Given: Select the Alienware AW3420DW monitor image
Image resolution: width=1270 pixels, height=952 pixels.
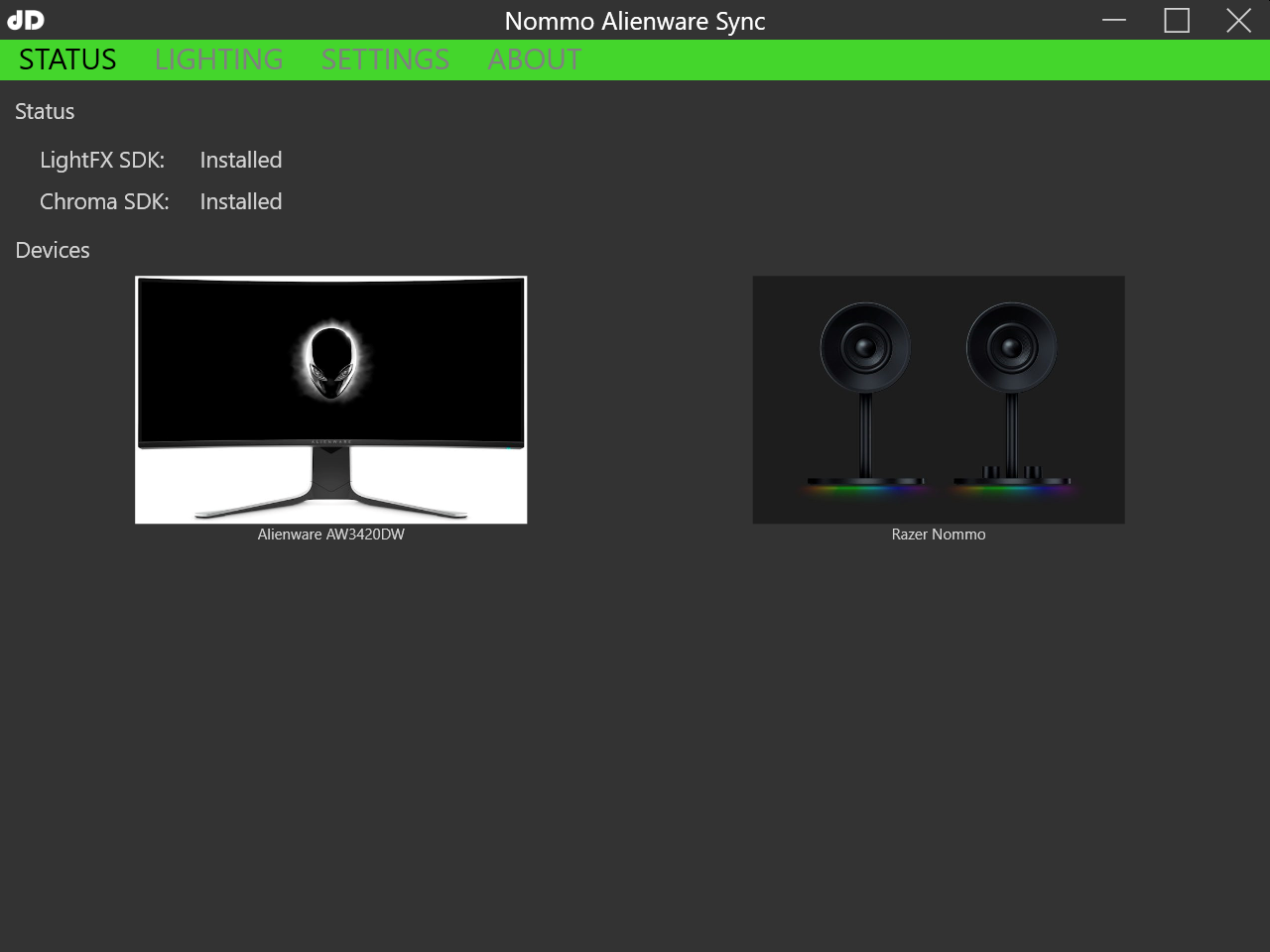Looking at the screenshot, I should click(331, 400).
